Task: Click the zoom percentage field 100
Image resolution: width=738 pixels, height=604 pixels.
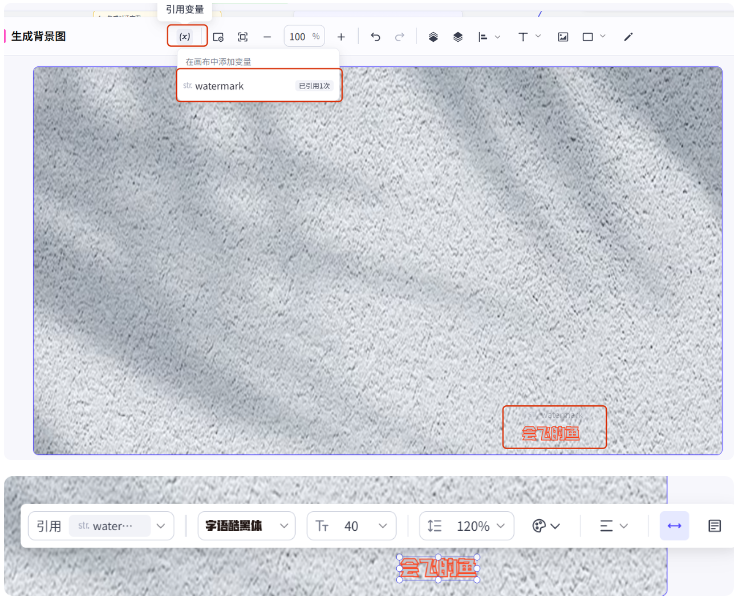Action: pos(304,36)
